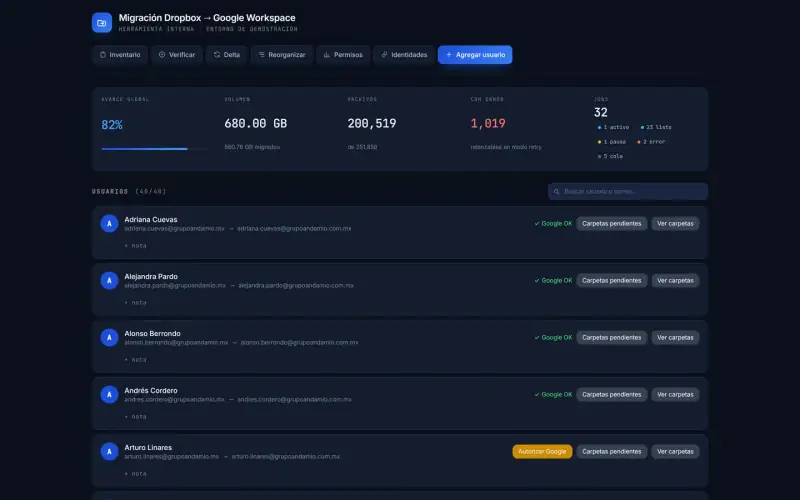Select Alejandra Pardo avatar icon
Screen dimensions: 800x500
coord(109,281)
